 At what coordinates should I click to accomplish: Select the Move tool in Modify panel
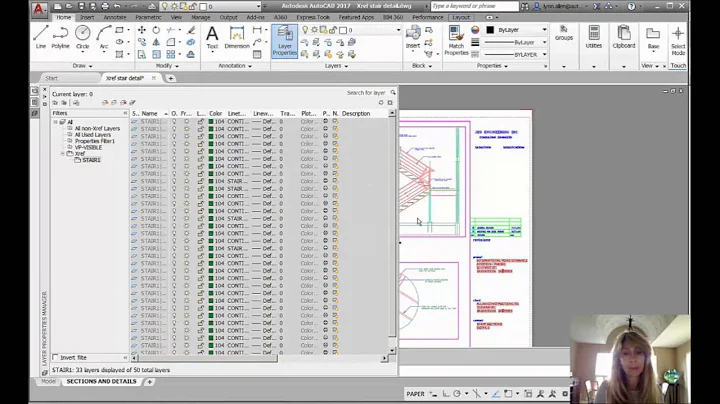click(142, 30)
